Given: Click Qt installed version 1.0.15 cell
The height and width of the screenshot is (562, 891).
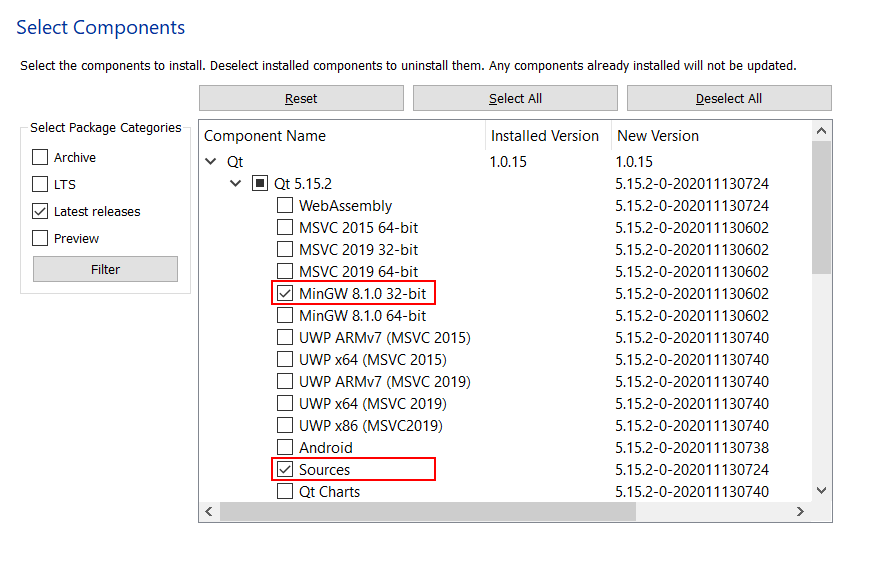Looking at the screenshot, I should coord(508,162).
